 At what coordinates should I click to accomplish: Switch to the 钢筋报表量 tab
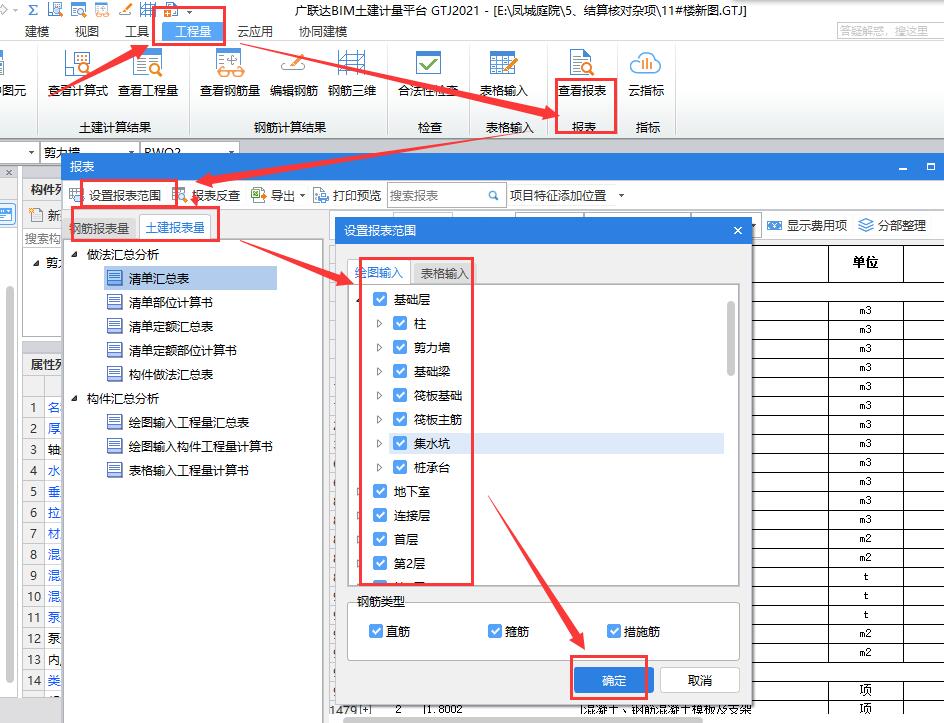[x=100, y=228]
